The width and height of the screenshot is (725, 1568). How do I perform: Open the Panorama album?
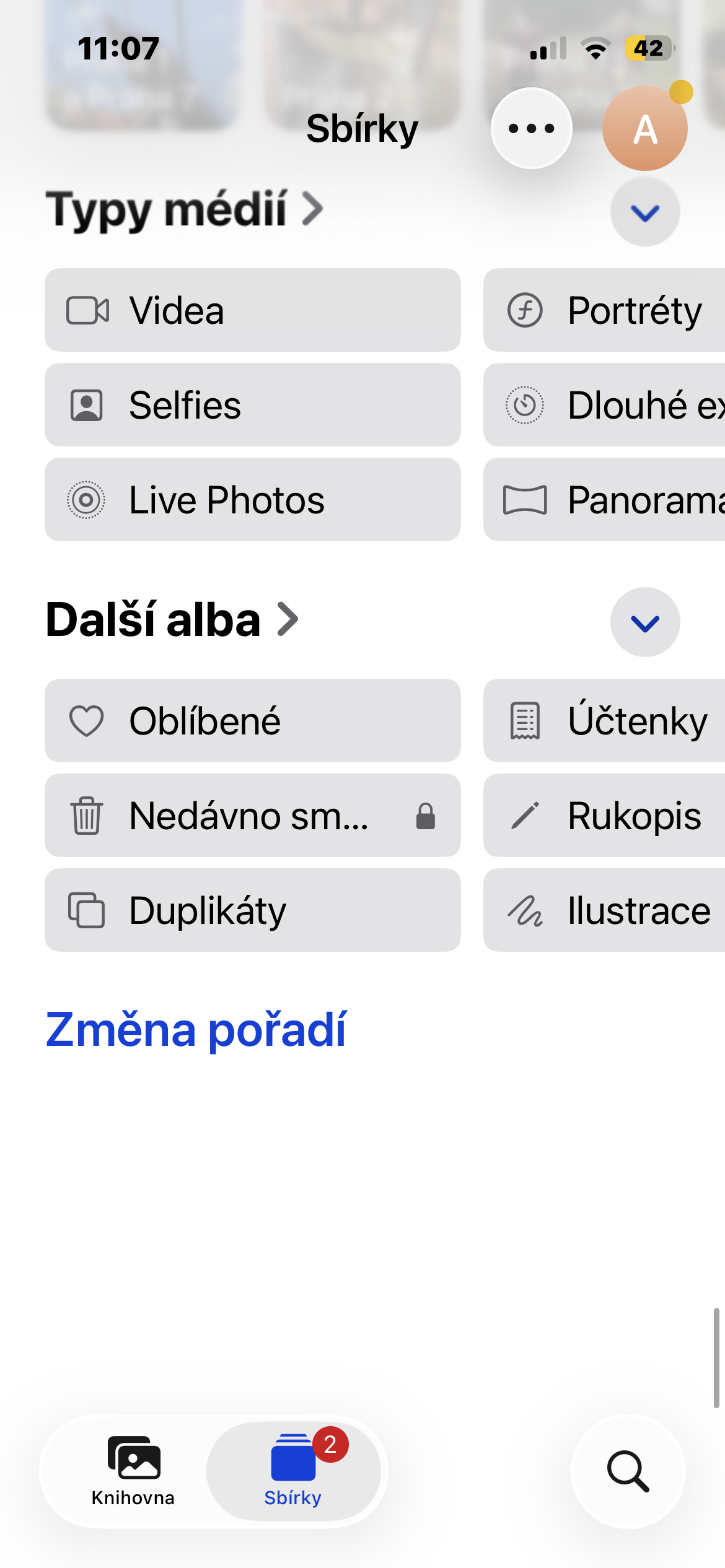[x=604, y=500]
